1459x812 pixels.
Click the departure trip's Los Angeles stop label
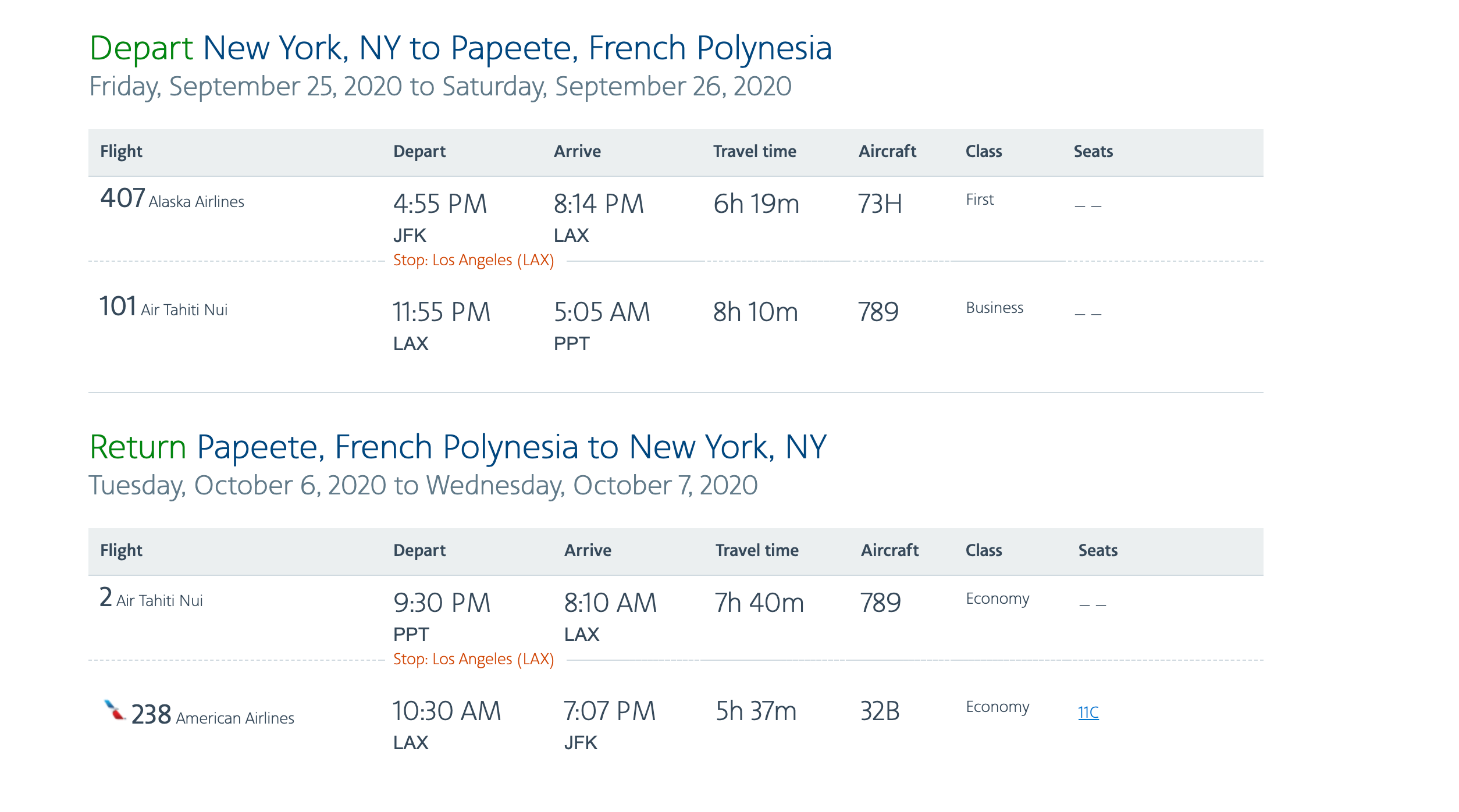tap(474, 260)
